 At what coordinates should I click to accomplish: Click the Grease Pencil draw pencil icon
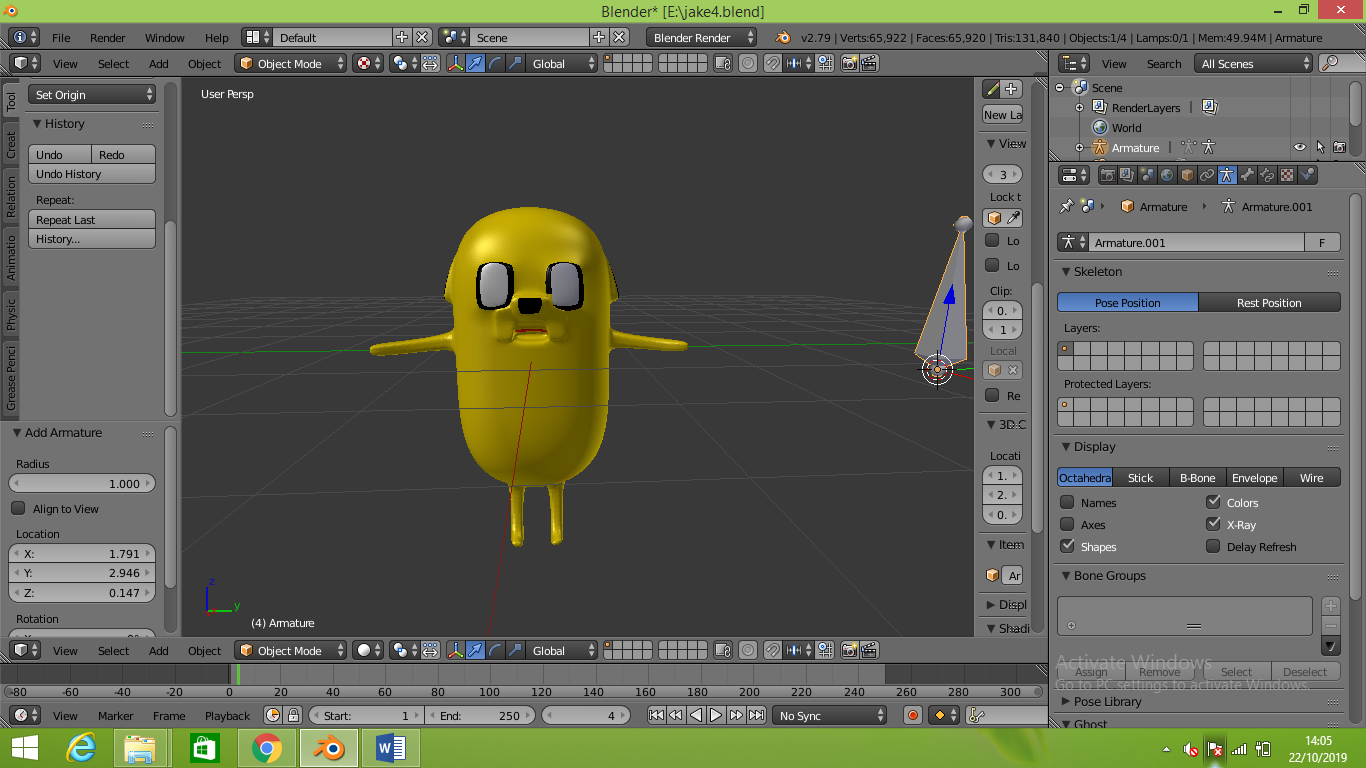click(x=992, y=89)
